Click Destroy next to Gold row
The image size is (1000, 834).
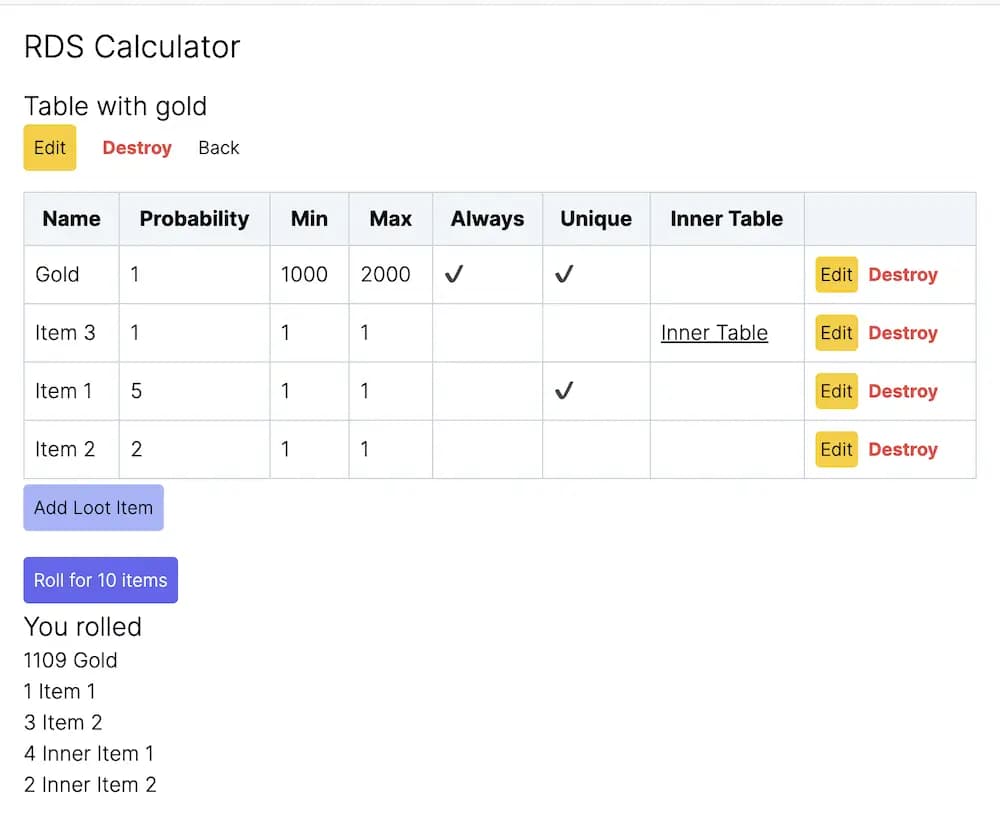[903, 274]
